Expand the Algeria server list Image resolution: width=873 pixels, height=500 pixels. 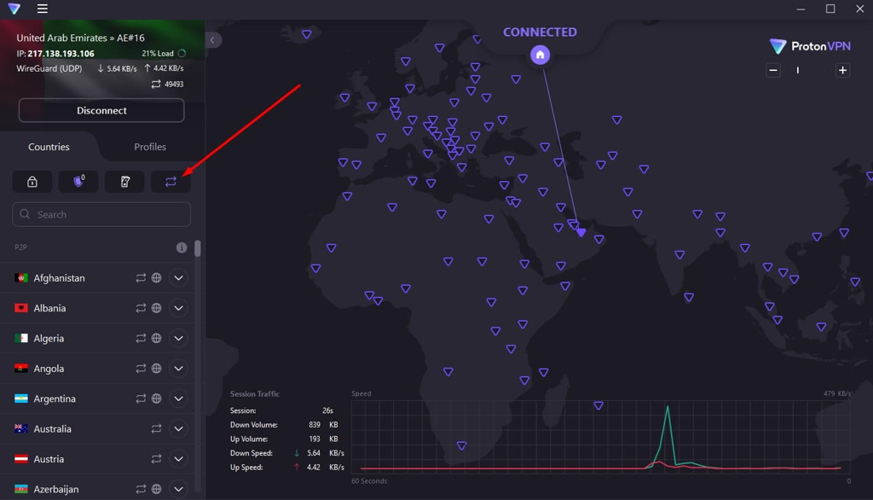point(178,338)
